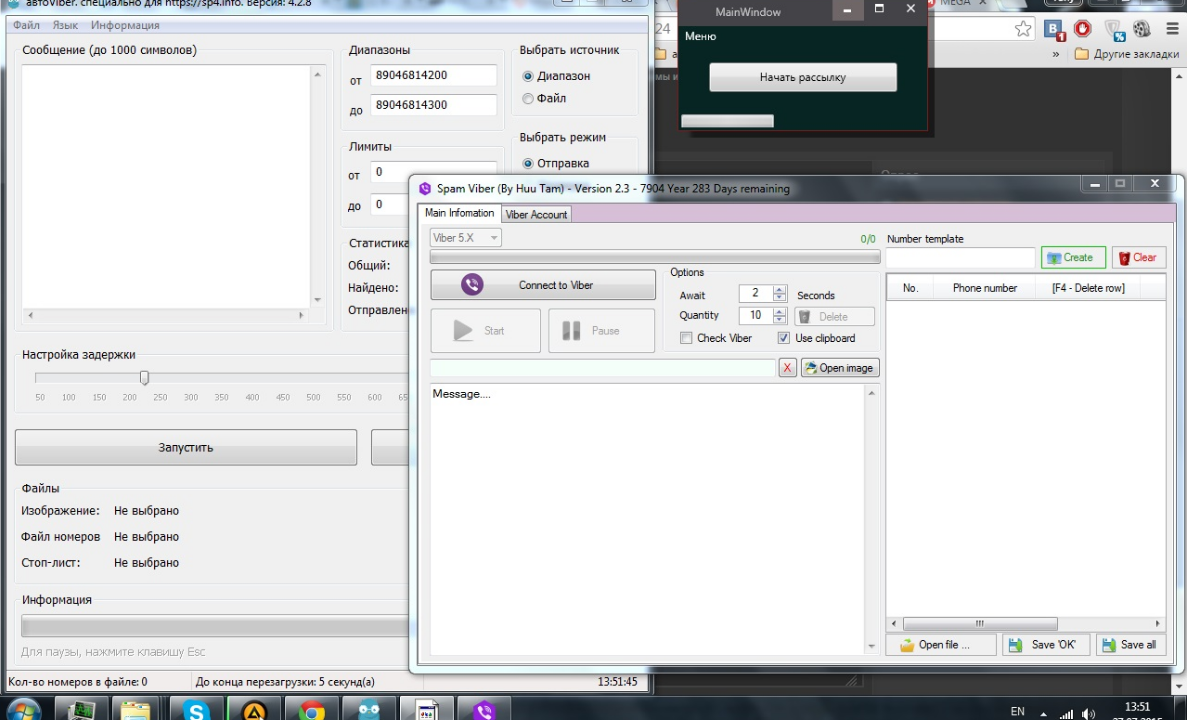This screenshot has width=1187, height=720.
Task: Increase the Await seconds spinner
Action: point(780,290)
